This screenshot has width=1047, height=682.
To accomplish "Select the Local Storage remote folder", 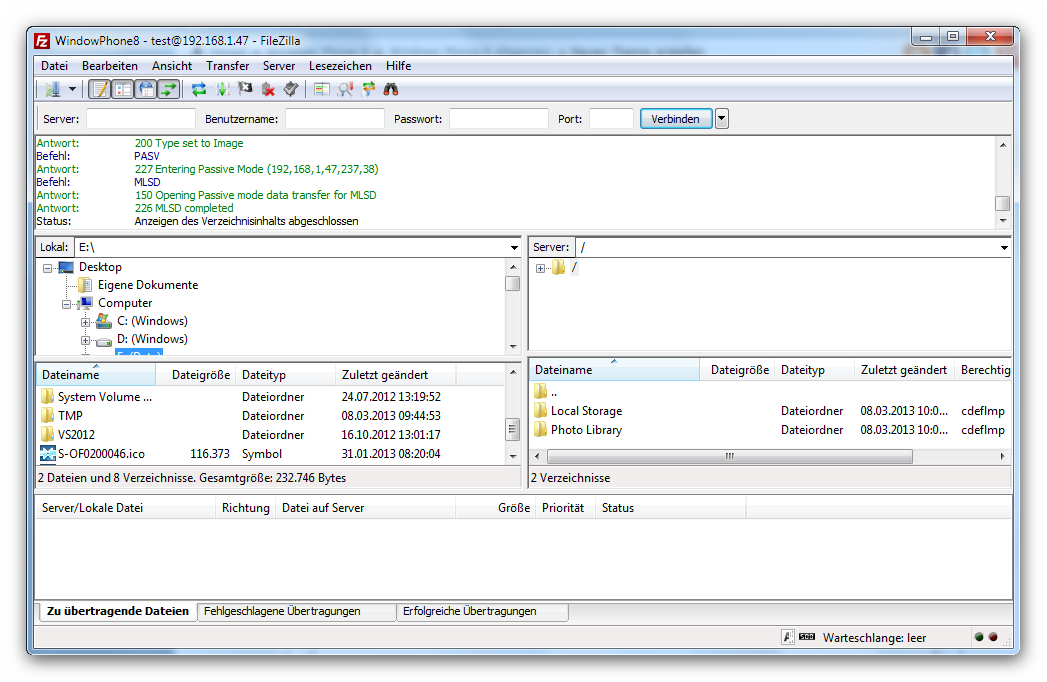I will [x=586, y=411].
